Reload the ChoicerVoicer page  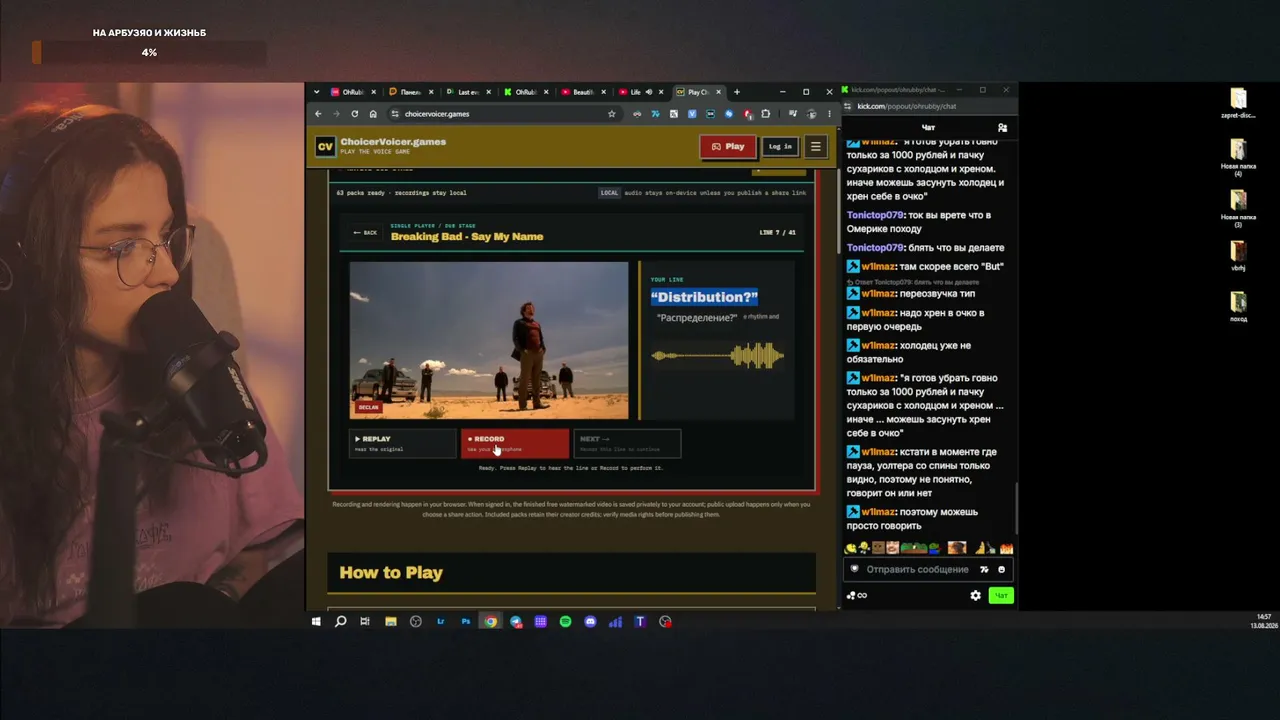[354, 114]
